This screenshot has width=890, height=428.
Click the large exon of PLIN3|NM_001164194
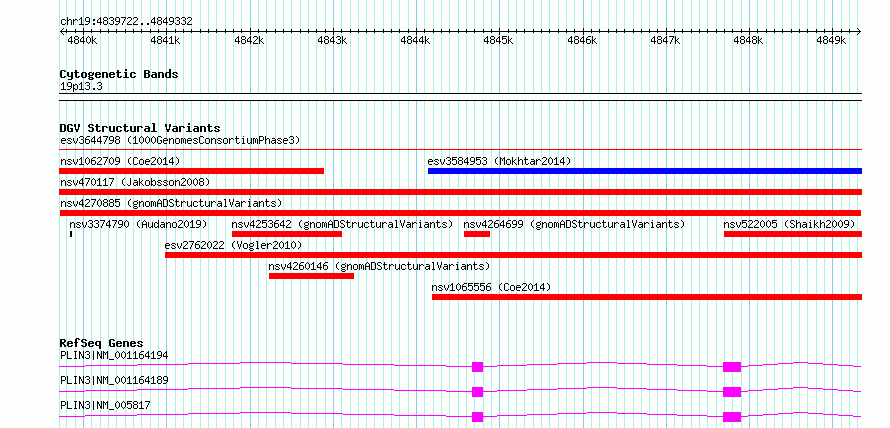pos(732,367)
